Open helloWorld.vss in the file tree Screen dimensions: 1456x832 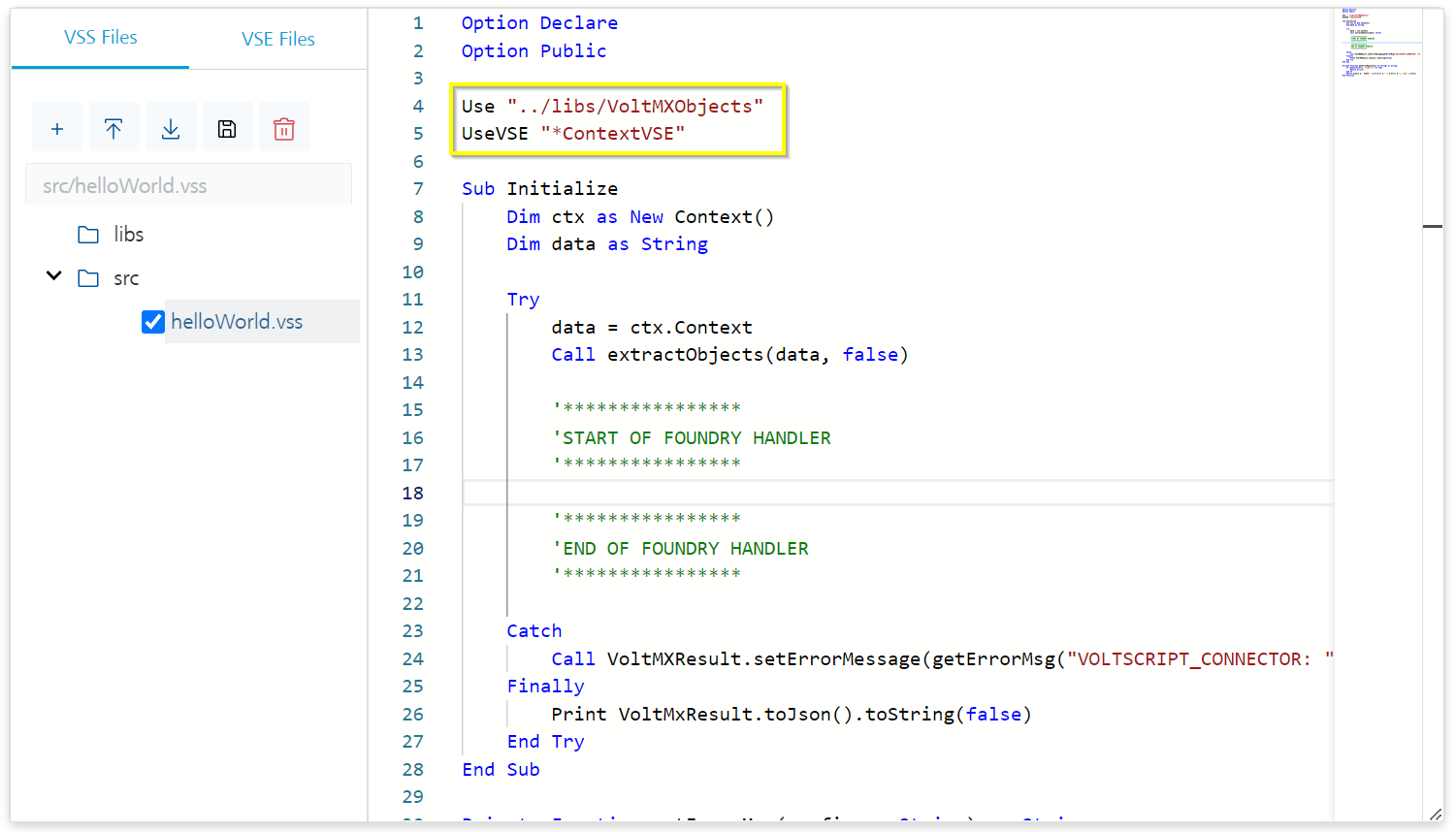click(237, 322)
